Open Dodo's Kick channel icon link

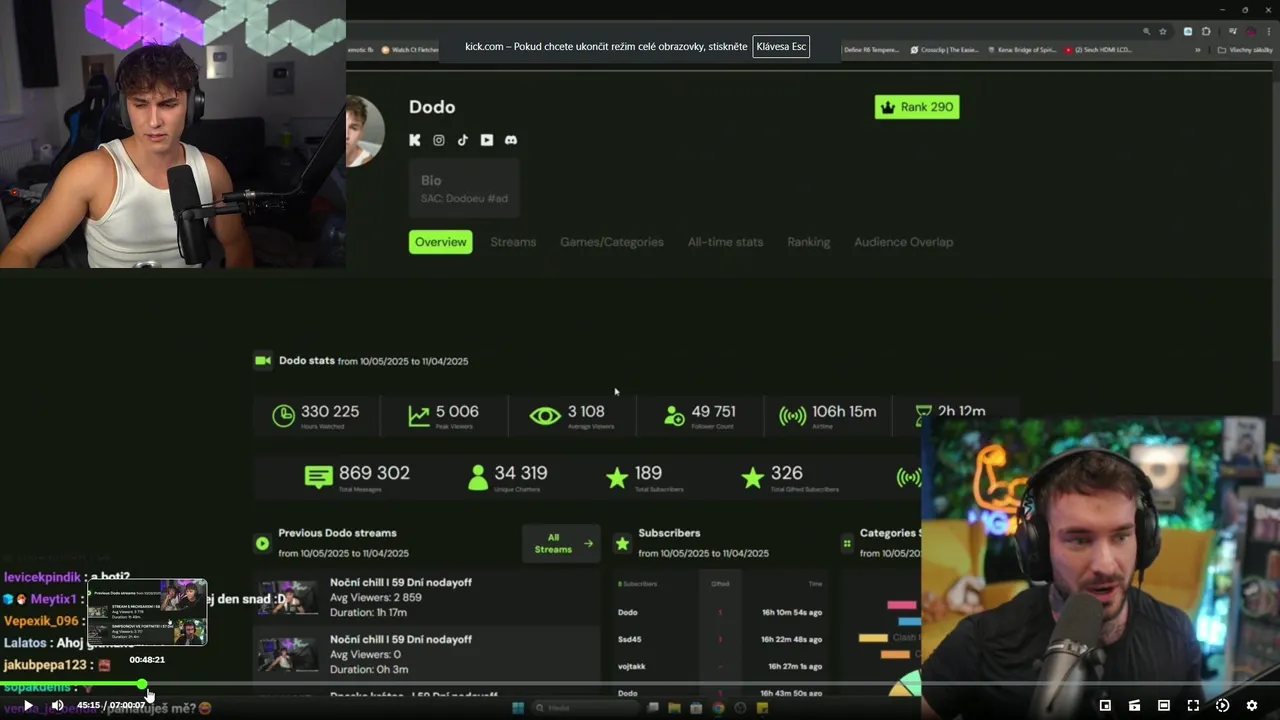415,140
